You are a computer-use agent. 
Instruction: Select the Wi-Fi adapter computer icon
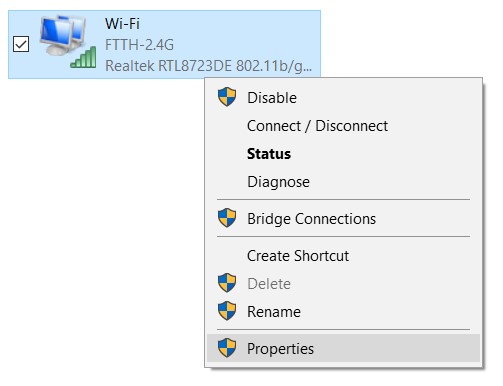click(x=63, y=35)
